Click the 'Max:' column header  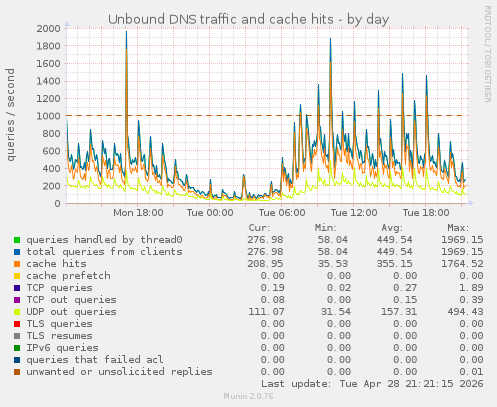tap(458, 228)
